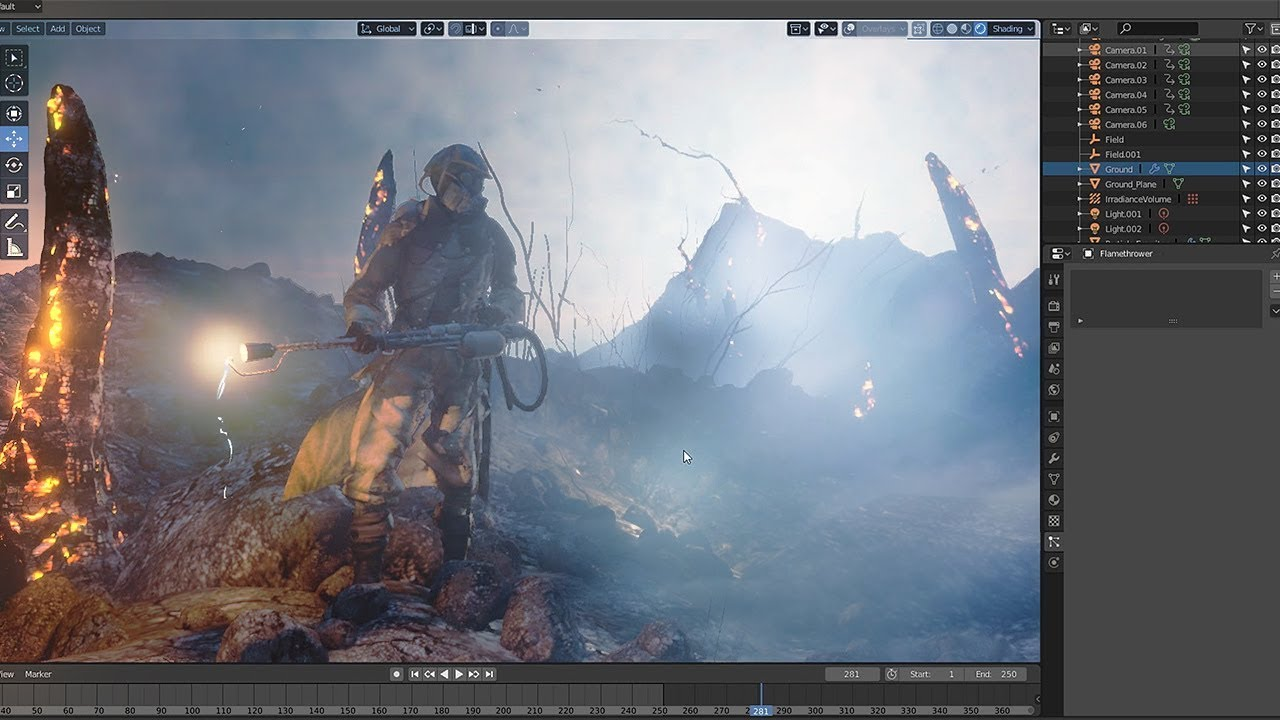Open the Shading options dropdown
Image resolution: width=1280 pixels, height=720 pixels.
[1013, 29]
